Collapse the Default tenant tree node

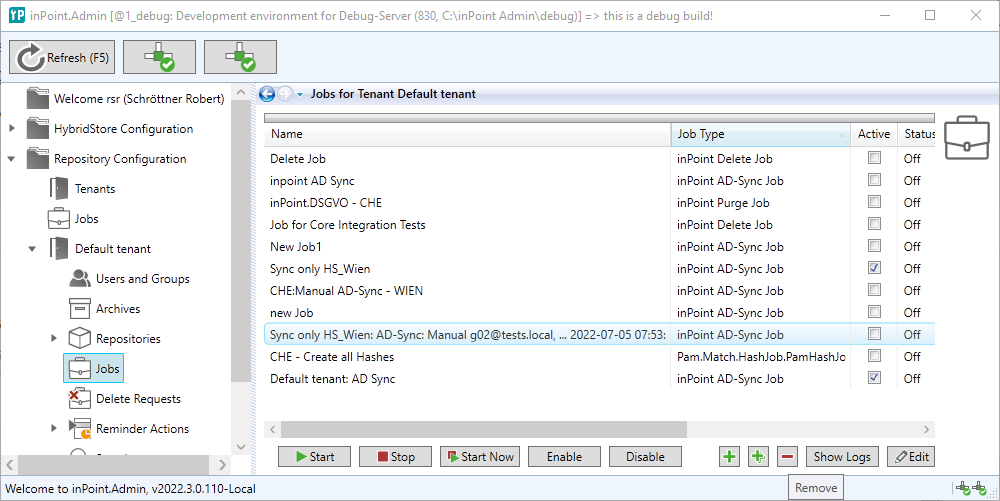coord(33,249)
